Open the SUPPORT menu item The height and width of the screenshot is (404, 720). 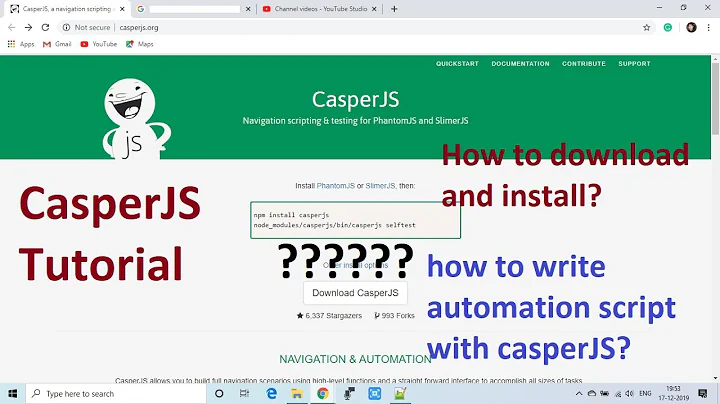(x=634, y=64)
